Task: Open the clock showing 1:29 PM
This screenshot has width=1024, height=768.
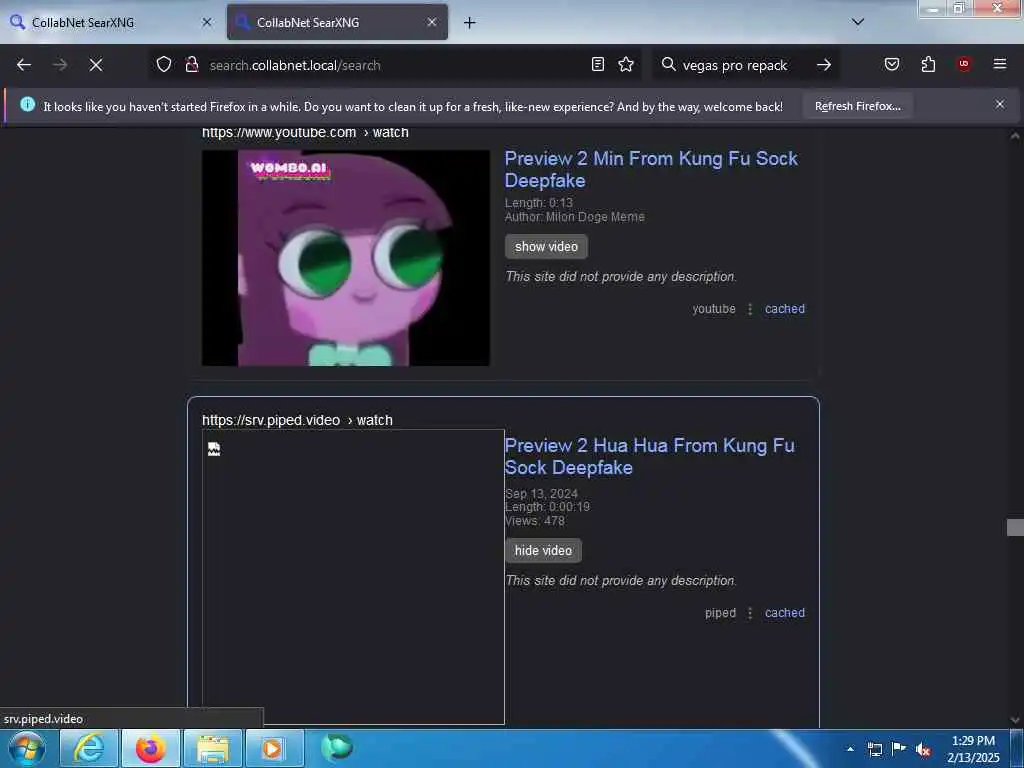Action: pyautogui.click(x=973, y=749)
